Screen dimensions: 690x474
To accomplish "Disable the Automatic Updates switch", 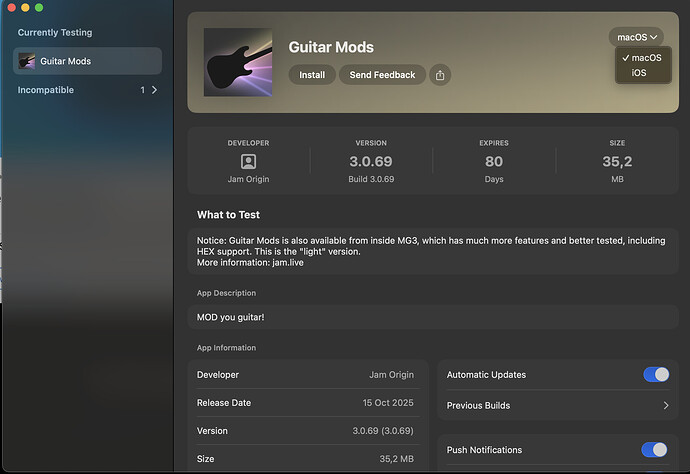I will pyautogui.click(x=655, y=375).
